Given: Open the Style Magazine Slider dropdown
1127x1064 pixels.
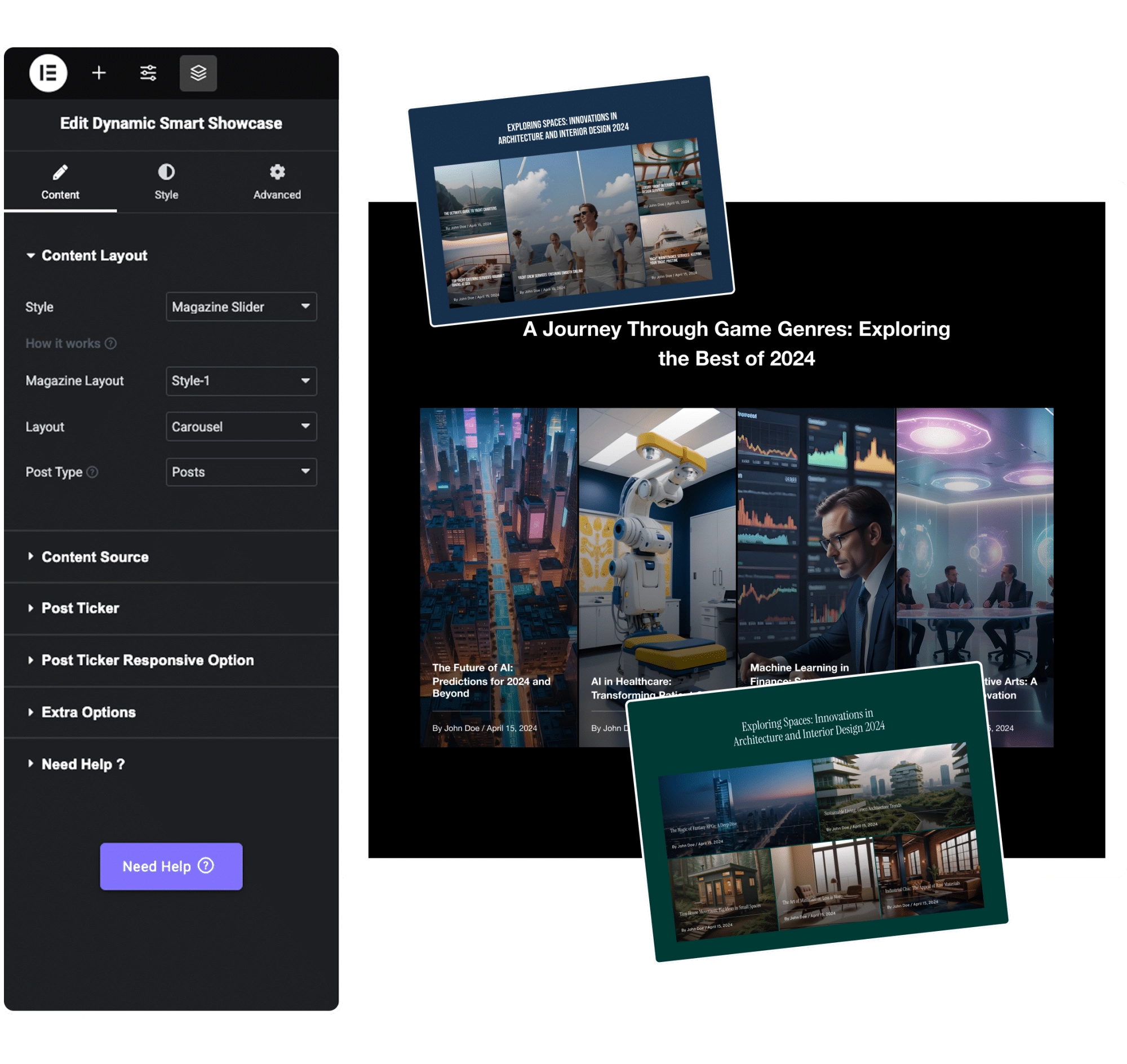Looking at the screenshot, I should 241,307.
